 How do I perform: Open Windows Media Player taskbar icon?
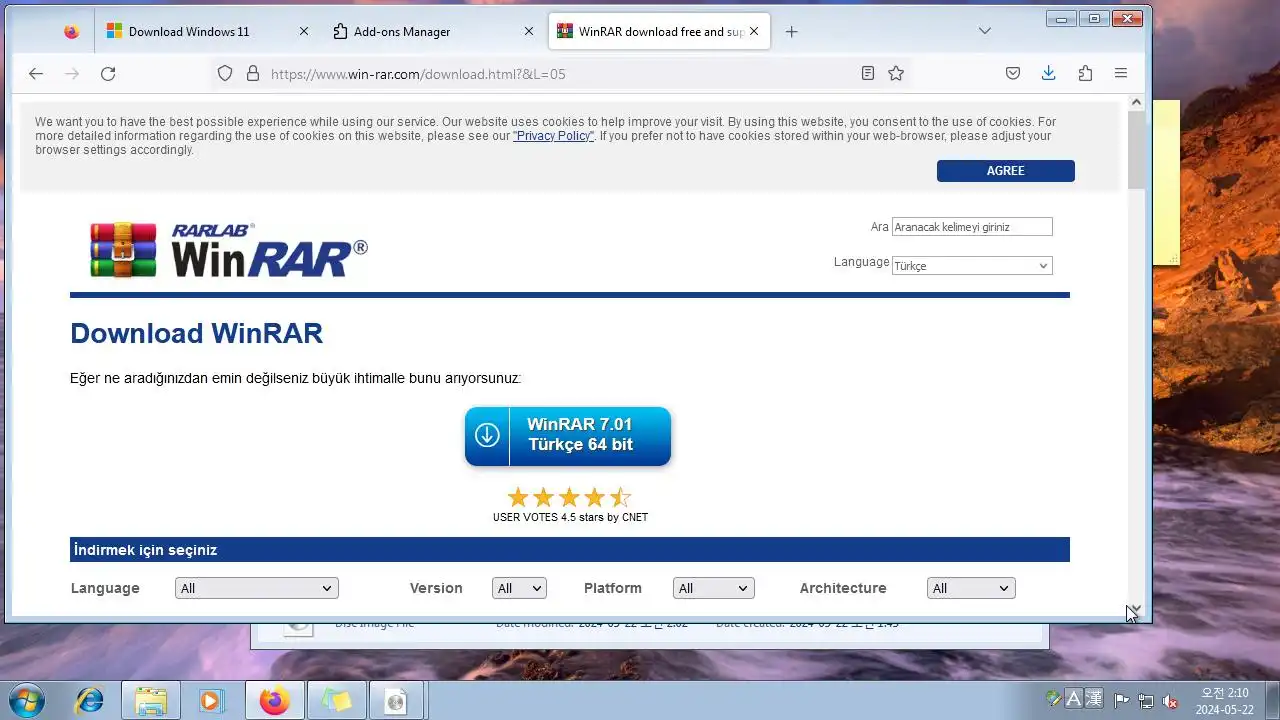[211, 701]
